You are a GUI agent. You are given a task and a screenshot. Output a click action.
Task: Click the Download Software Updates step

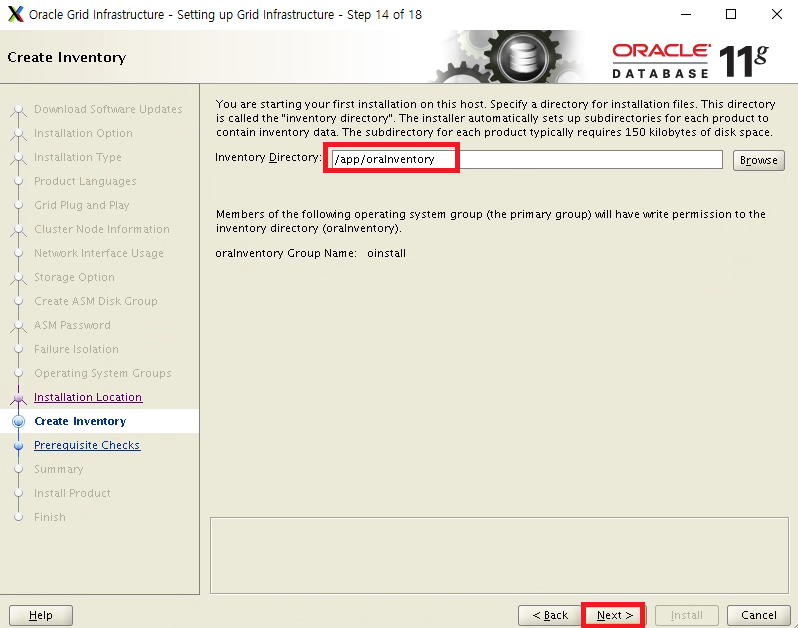[x=108, y=109]
